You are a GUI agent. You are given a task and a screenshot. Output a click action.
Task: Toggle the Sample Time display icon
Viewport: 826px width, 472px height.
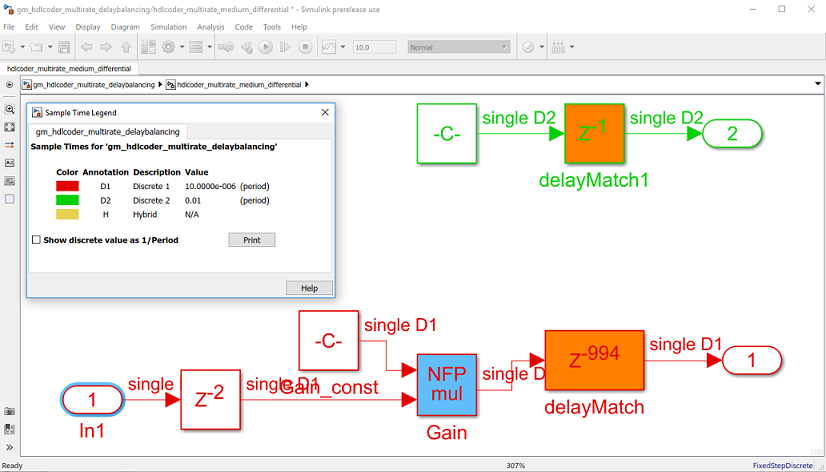[9, 144]
